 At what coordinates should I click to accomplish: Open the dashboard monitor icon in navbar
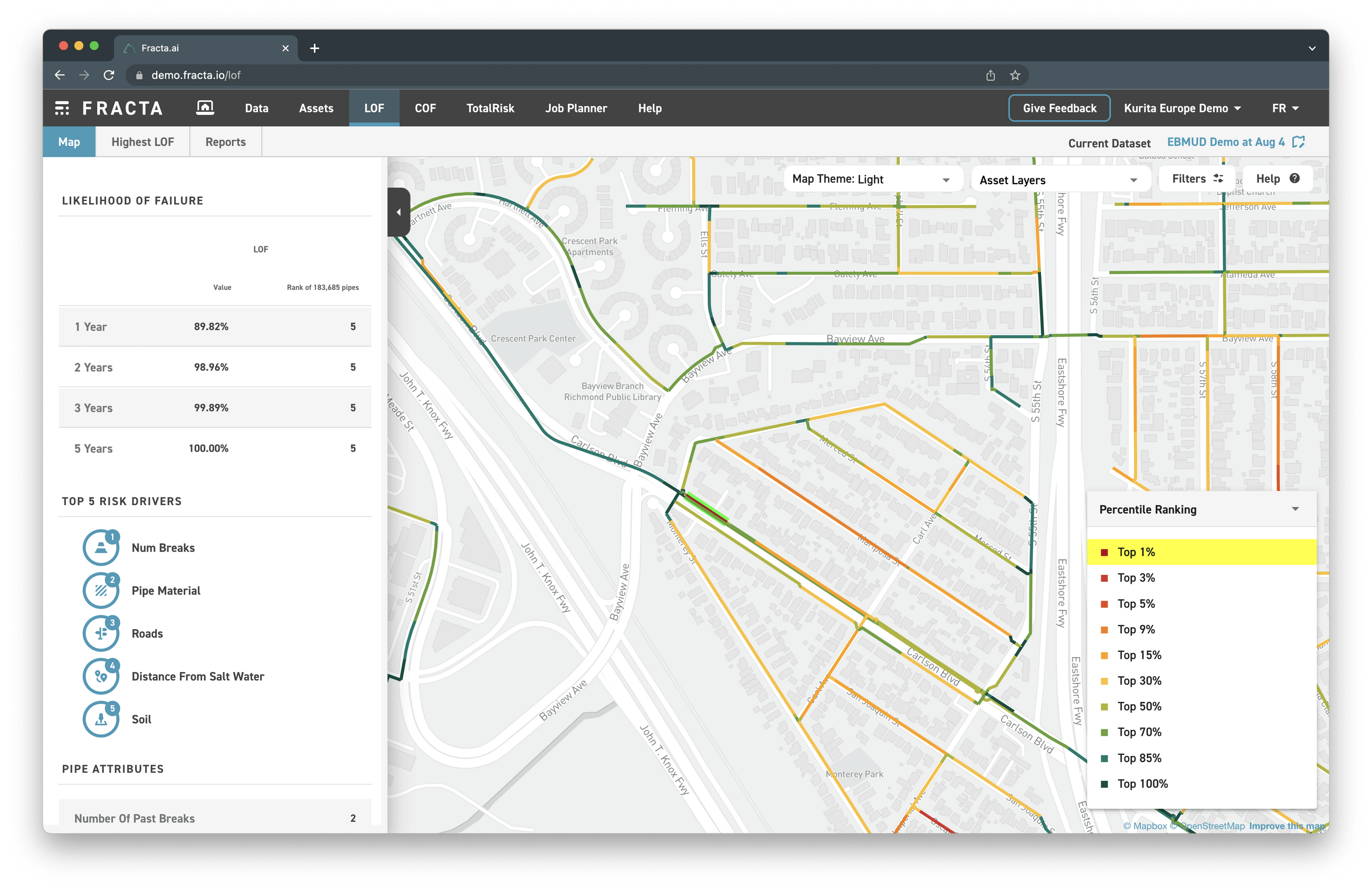pos(205,108)
